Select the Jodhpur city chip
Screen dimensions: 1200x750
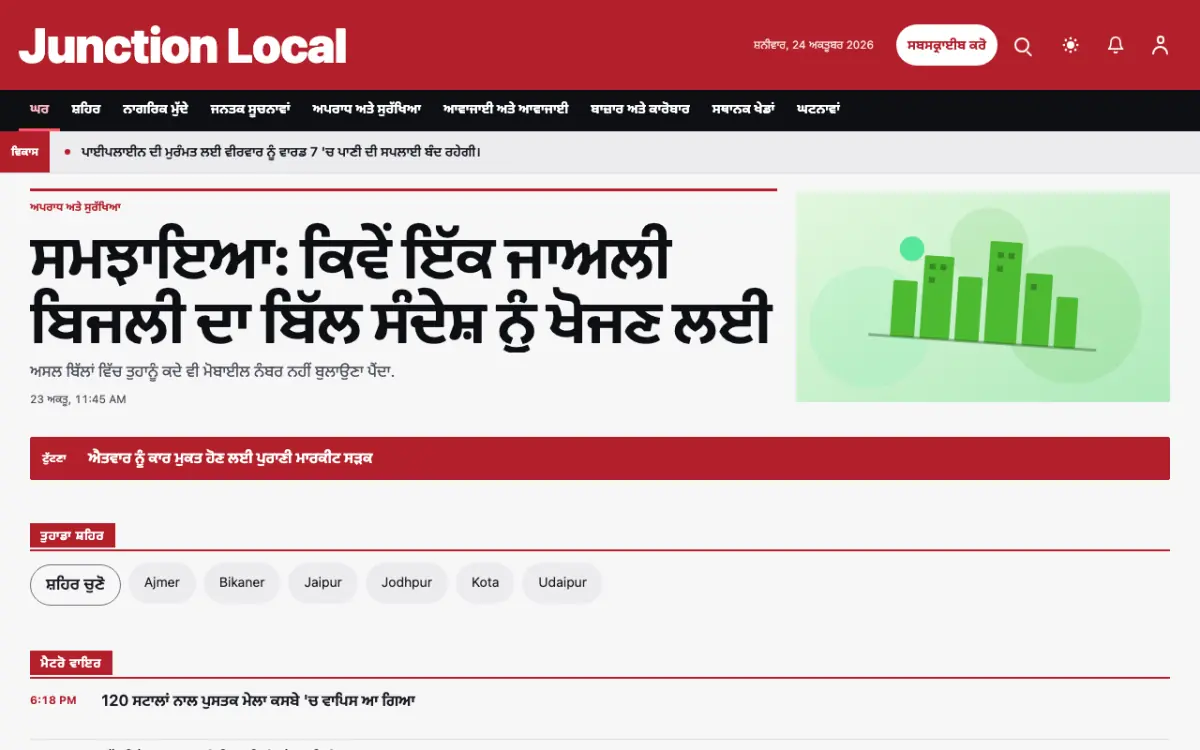407,583
